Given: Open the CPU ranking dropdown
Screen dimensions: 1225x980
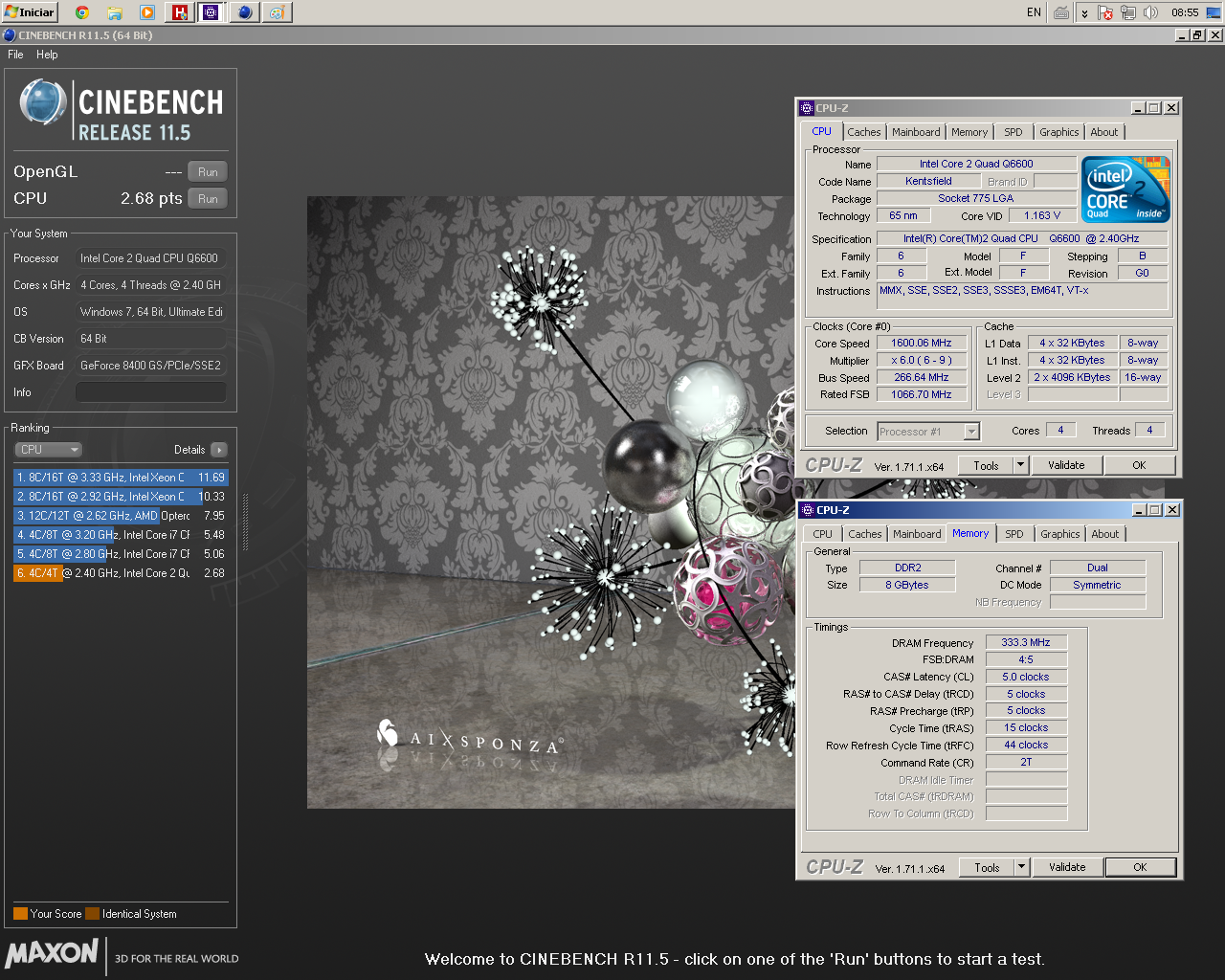Looking at the screenshot, I should [x=48, y=450].
